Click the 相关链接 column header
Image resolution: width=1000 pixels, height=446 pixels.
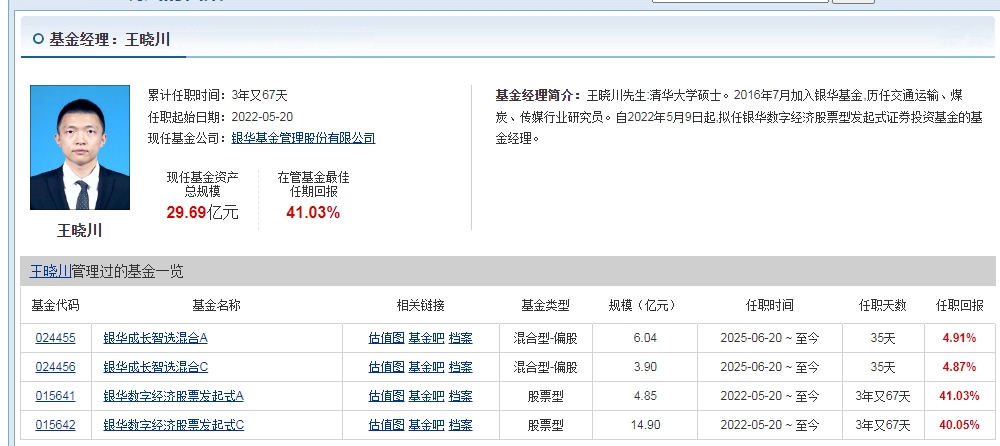click(x=420, y=306)
